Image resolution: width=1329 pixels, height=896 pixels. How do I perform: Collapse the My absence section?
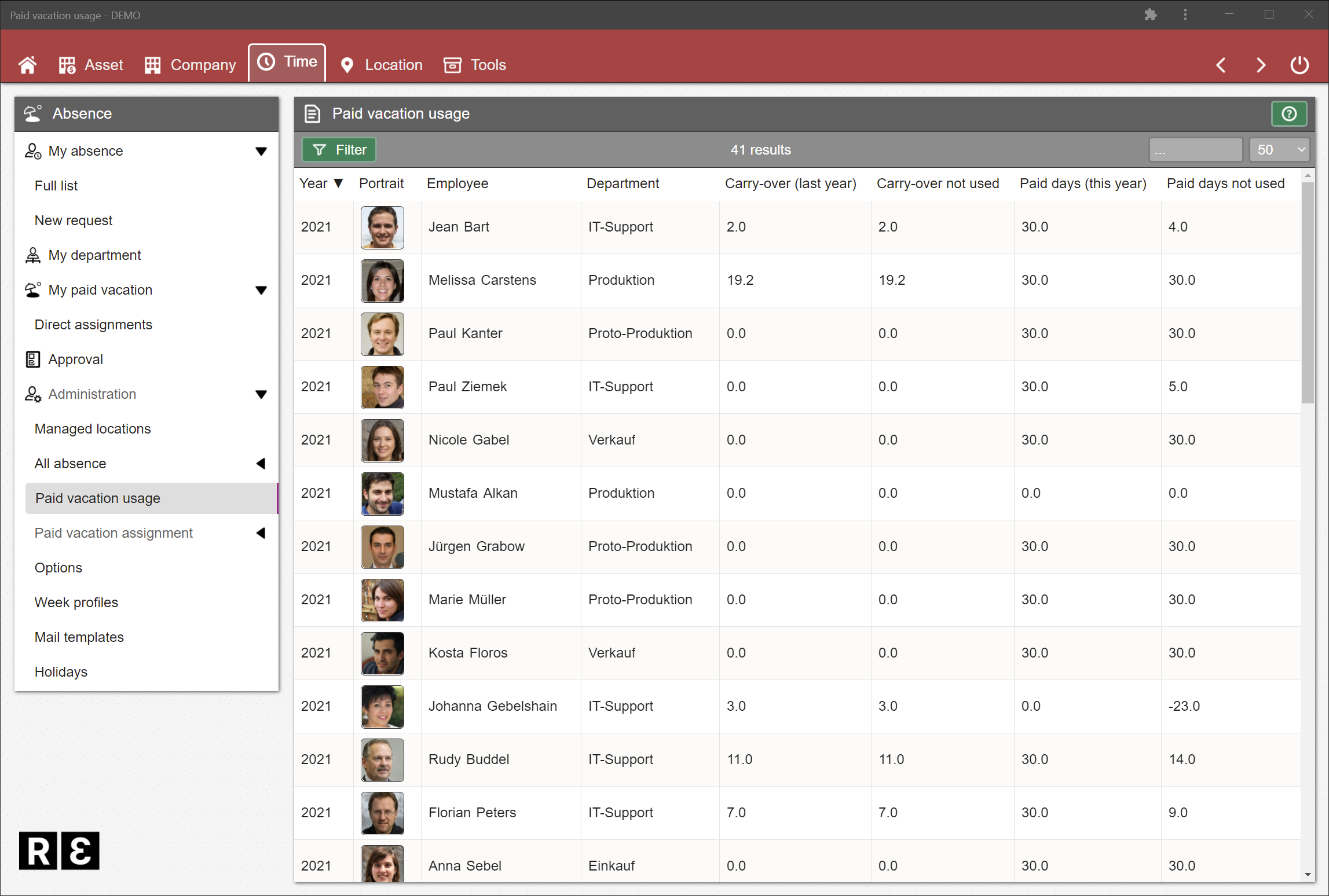261,150
